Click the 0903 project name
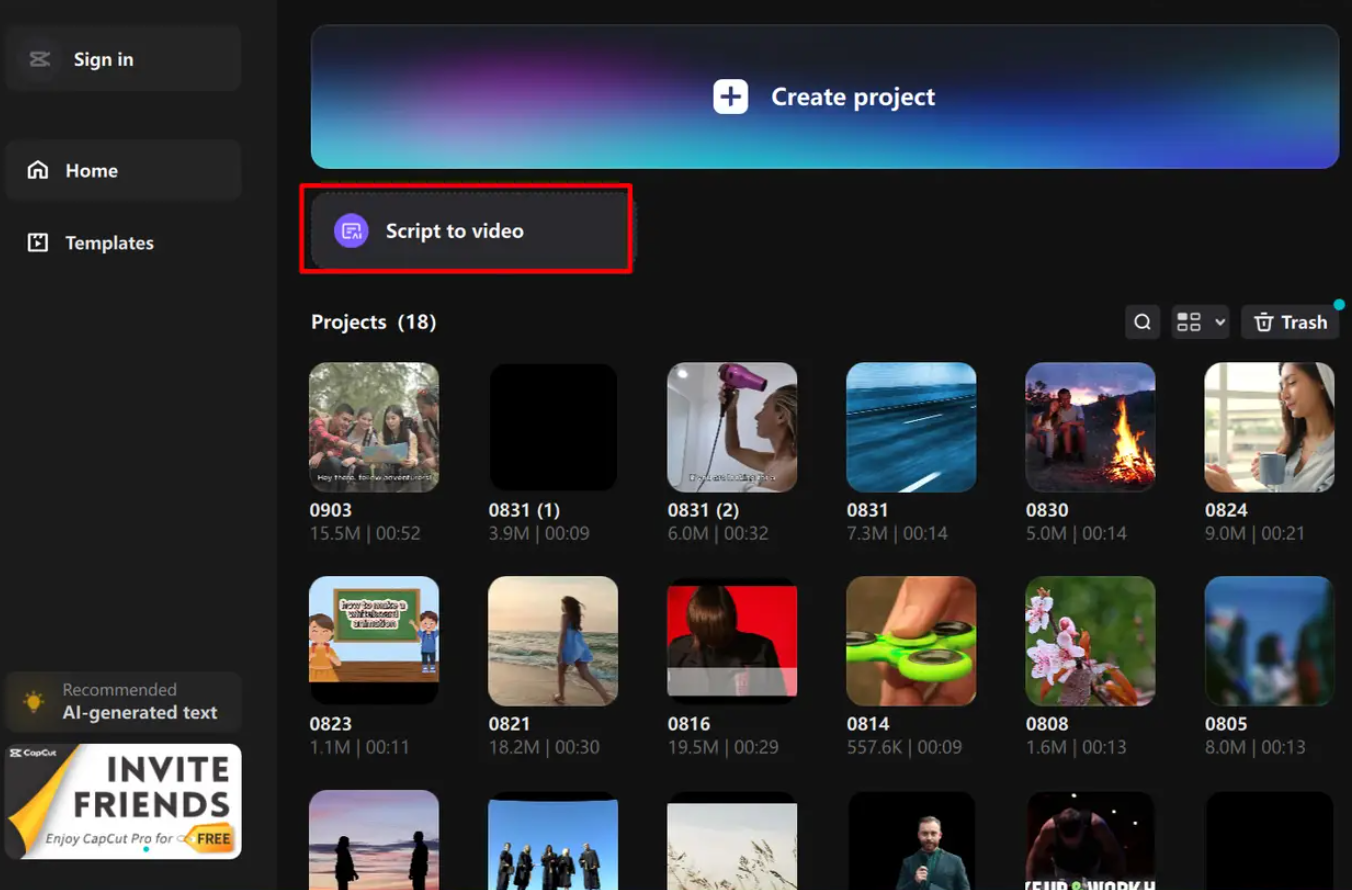Image resolution: width=1352 pixels, height=890 pixels. tap(330, 510)
